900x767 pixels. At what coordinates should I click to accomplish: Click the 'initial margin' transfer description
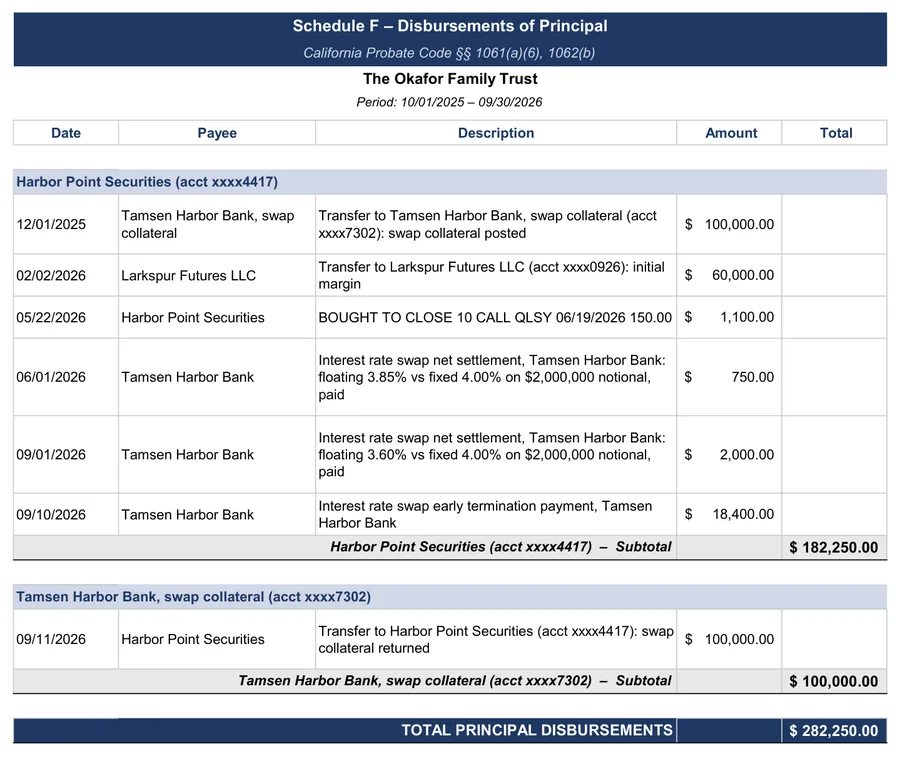tap(491, 276)
